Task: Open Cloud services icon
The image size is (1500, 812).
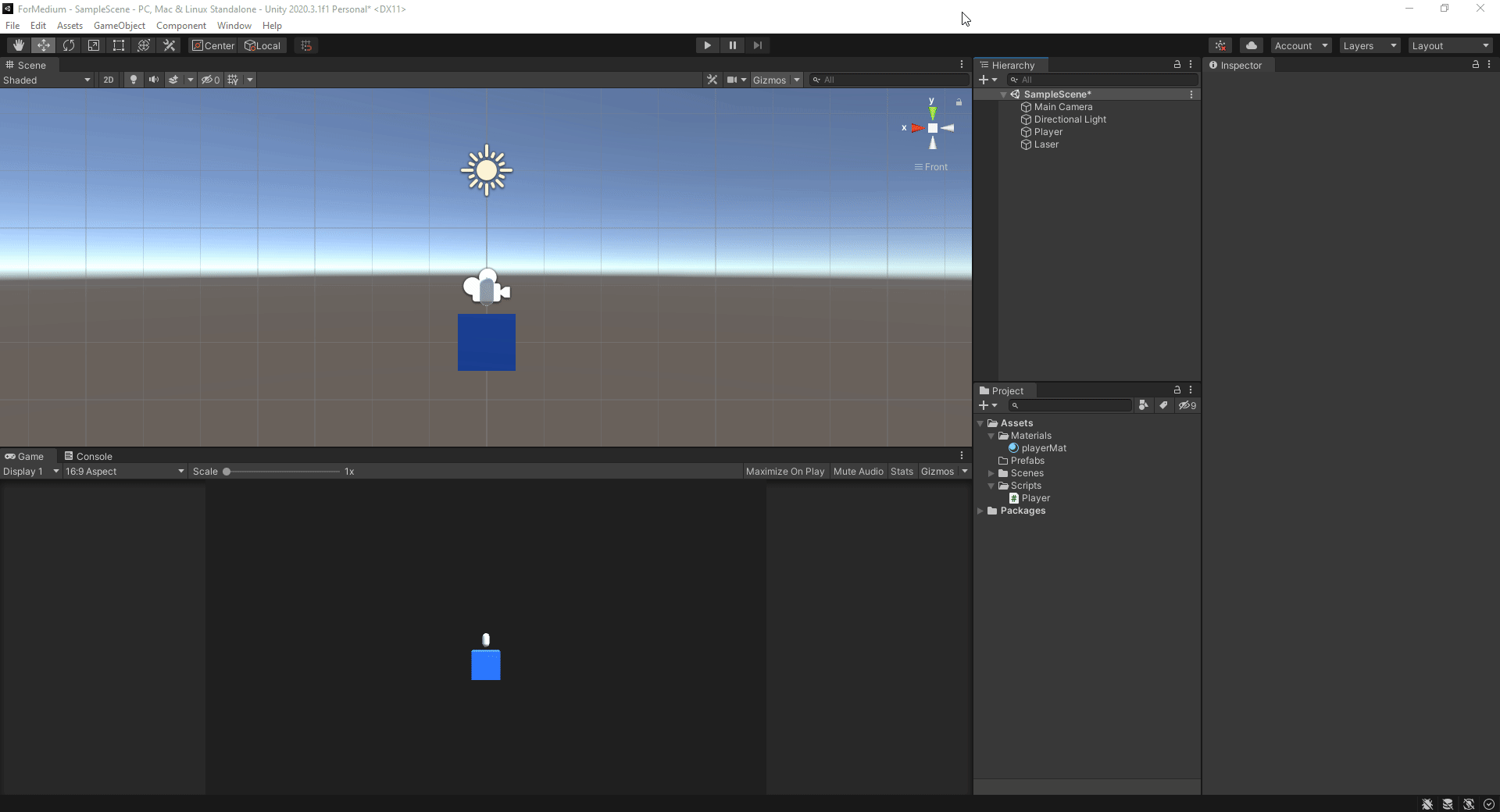Action: click(x=1252, y=45)
